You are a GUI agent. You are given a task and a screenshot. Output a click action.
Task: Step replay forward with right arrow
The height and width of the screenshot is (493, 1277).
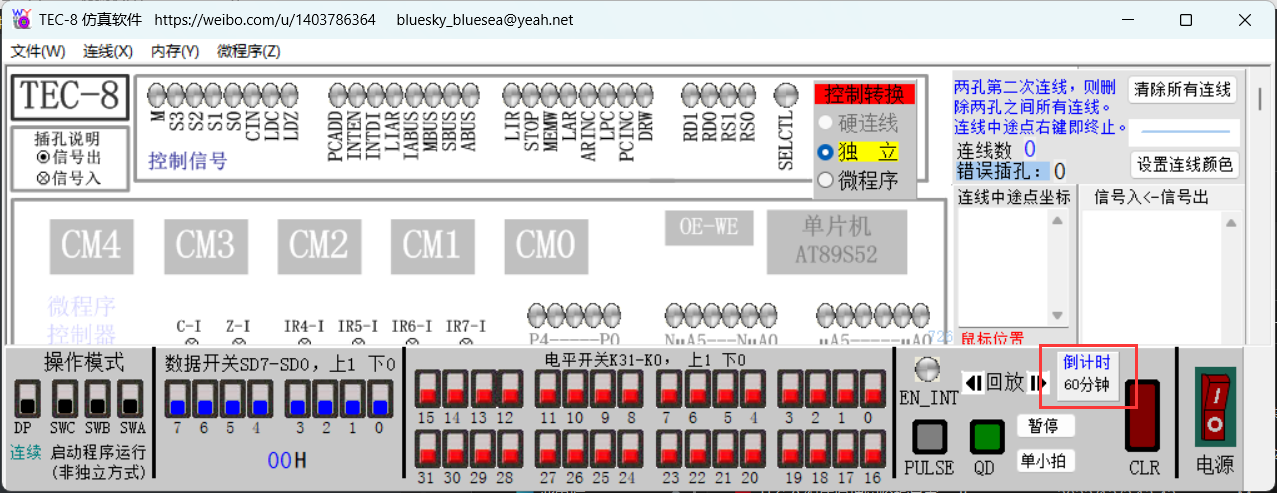point(1037,382)
